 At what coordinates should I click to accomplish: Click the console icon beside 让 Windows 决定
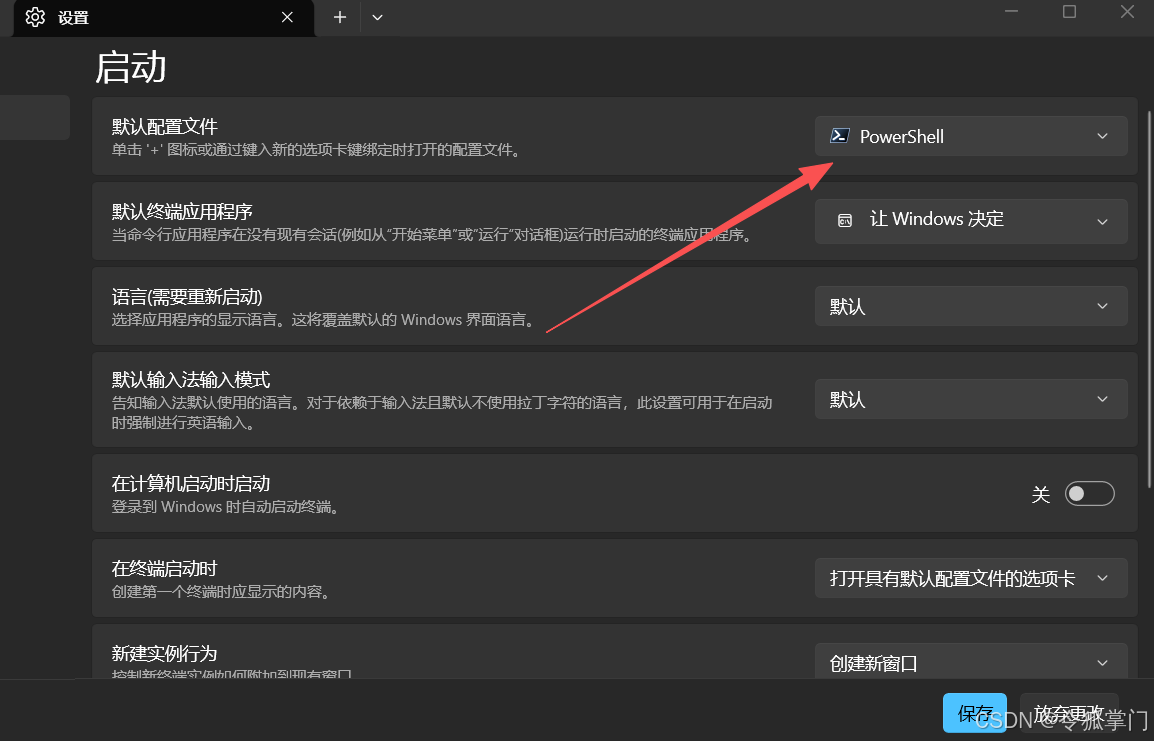845,220
